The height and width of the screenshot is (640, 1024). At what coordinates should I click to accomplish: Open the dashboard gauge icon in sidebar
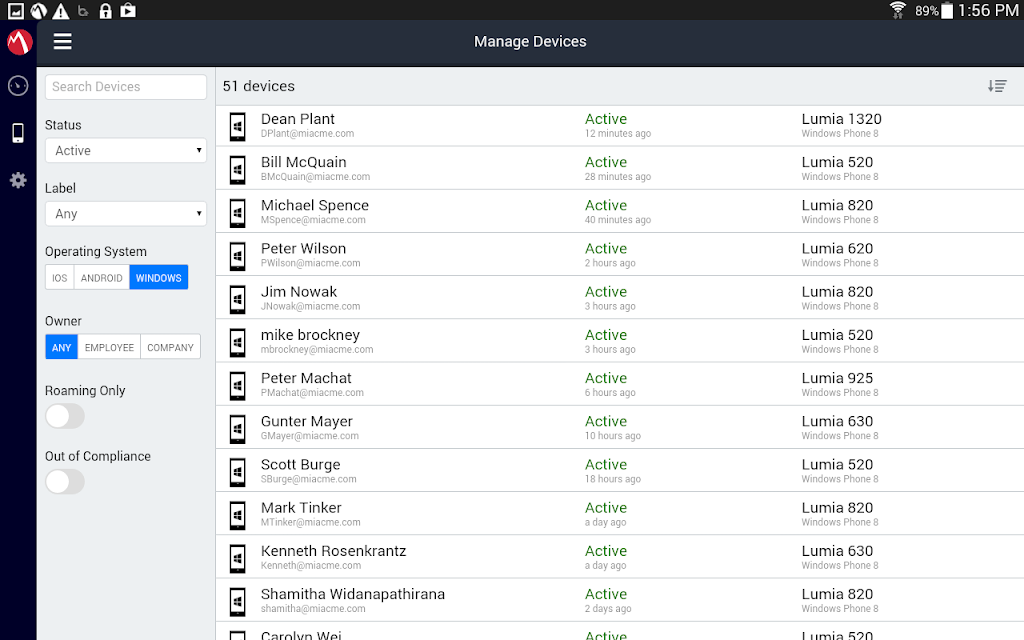coord(18,86)
